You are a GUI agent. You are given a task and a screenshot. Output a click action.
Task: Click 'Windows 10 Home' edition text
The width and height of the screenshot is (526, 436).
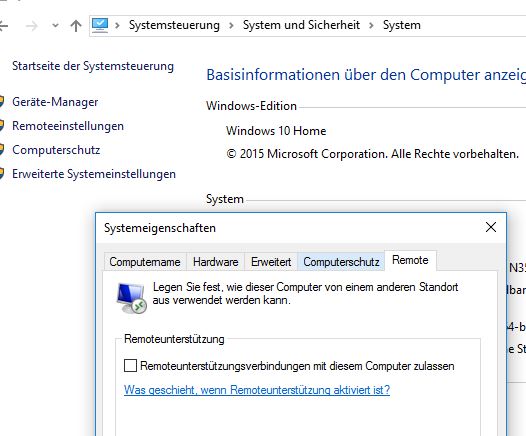pos(276,130)
